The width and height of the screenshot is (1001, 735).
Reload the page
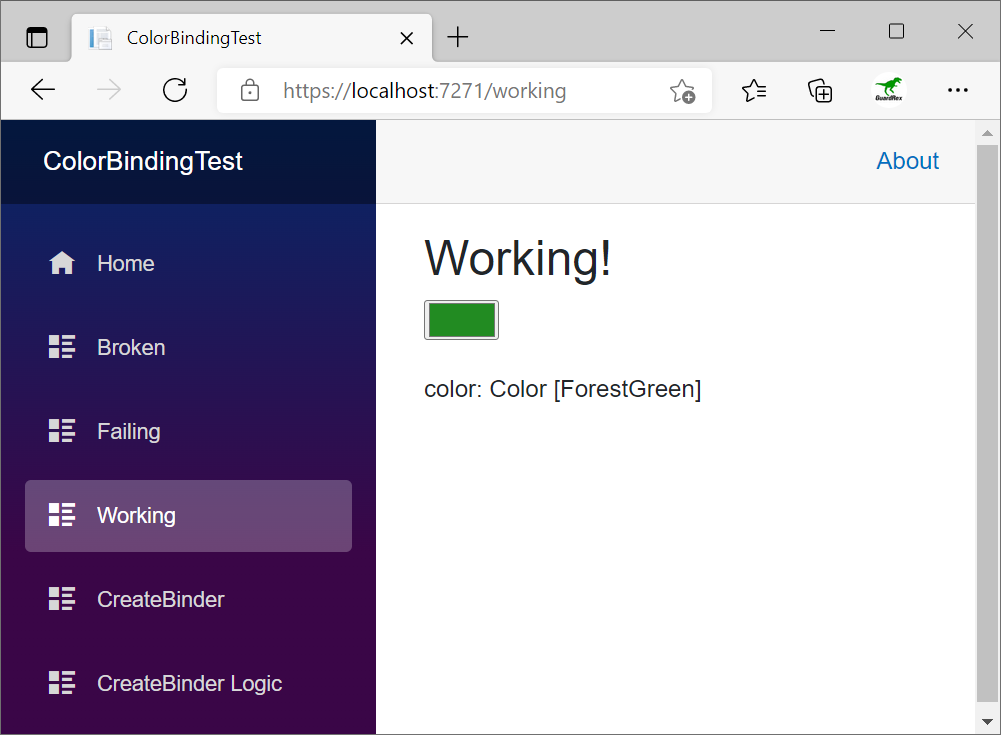point(175,89)
